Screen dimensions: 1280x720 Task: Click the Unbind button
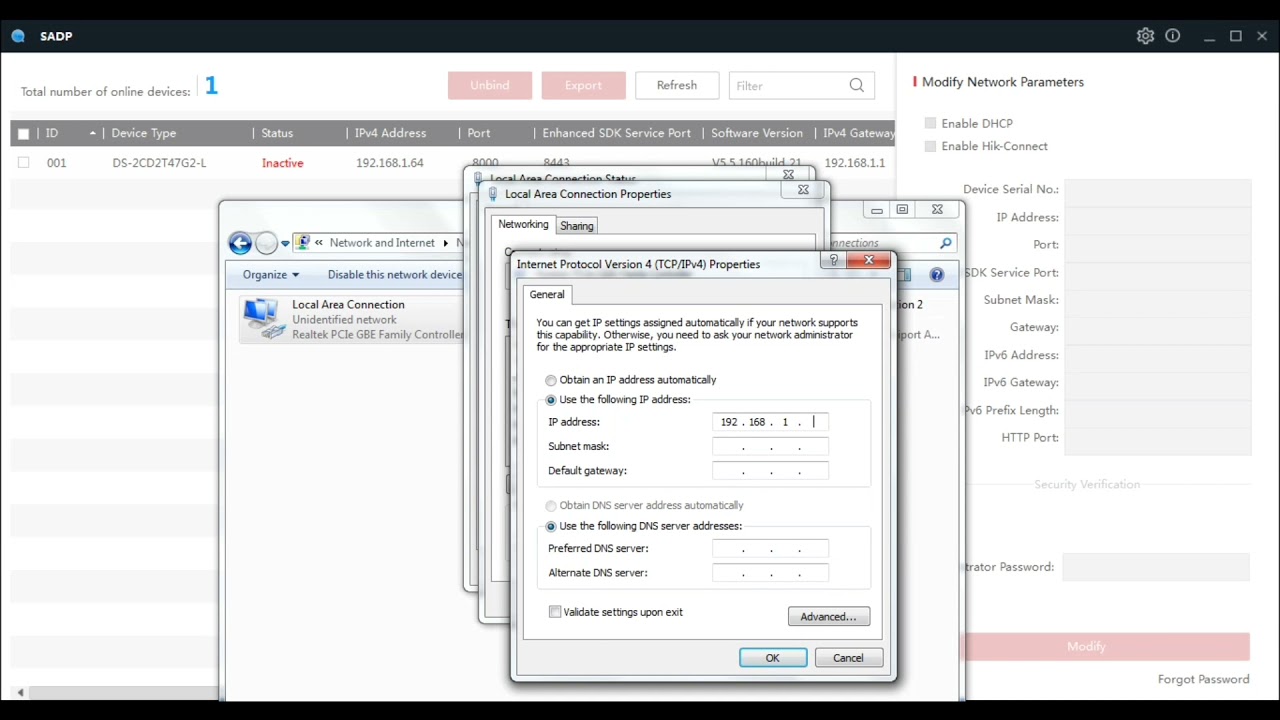pos(490,85)
